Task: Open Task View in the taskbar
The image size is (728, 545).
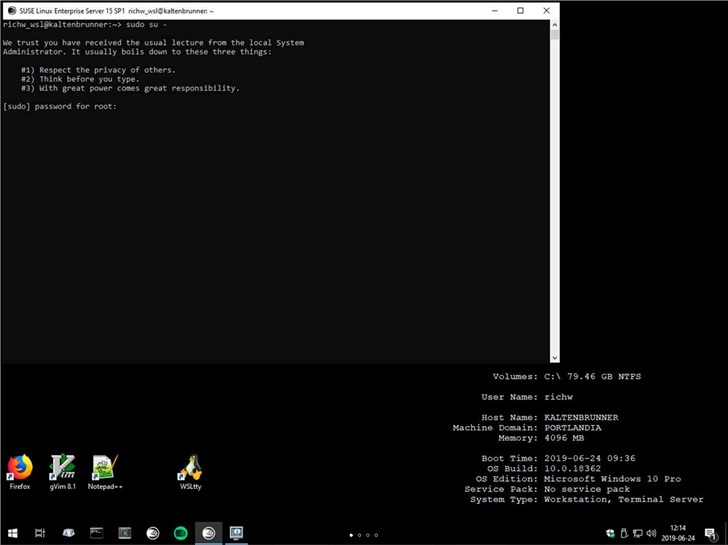Action: tap(40, 533)
